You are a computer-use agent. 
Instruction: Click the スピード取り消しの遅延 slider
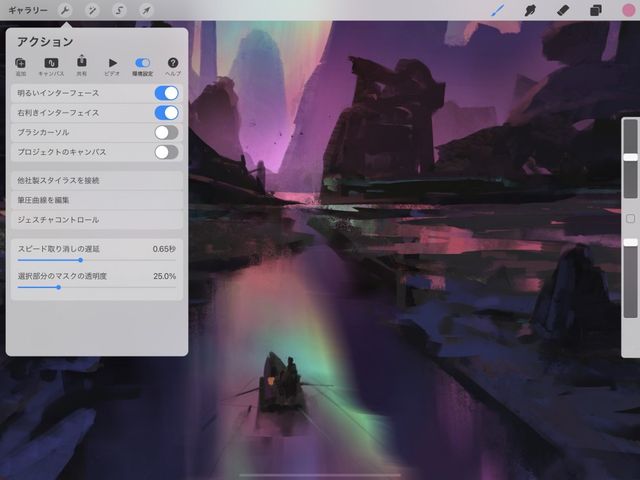pos(97,260)
